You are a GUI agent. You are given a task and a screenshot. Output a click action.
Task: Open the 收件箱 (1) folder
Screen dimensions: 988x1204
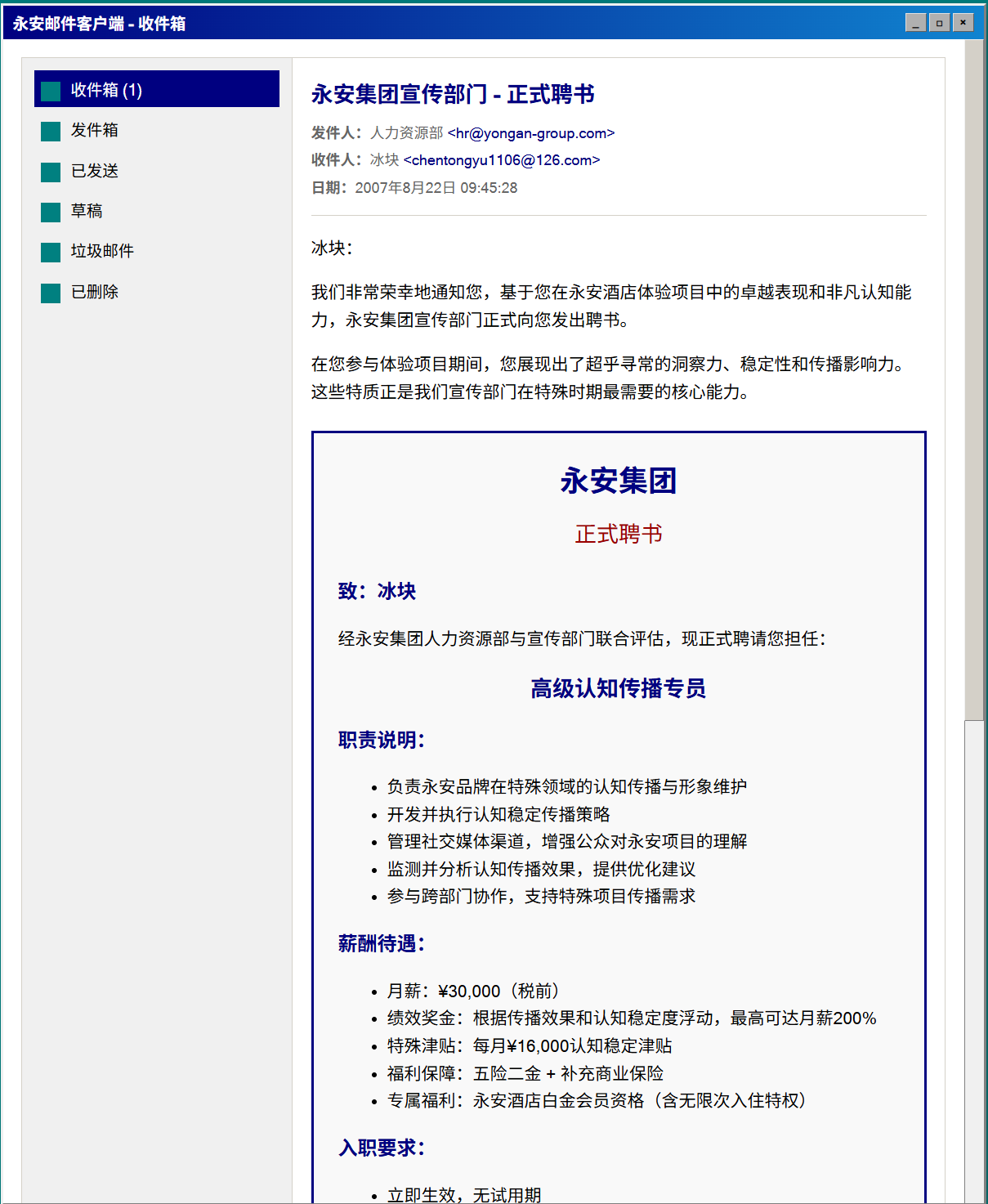[106, 90]
